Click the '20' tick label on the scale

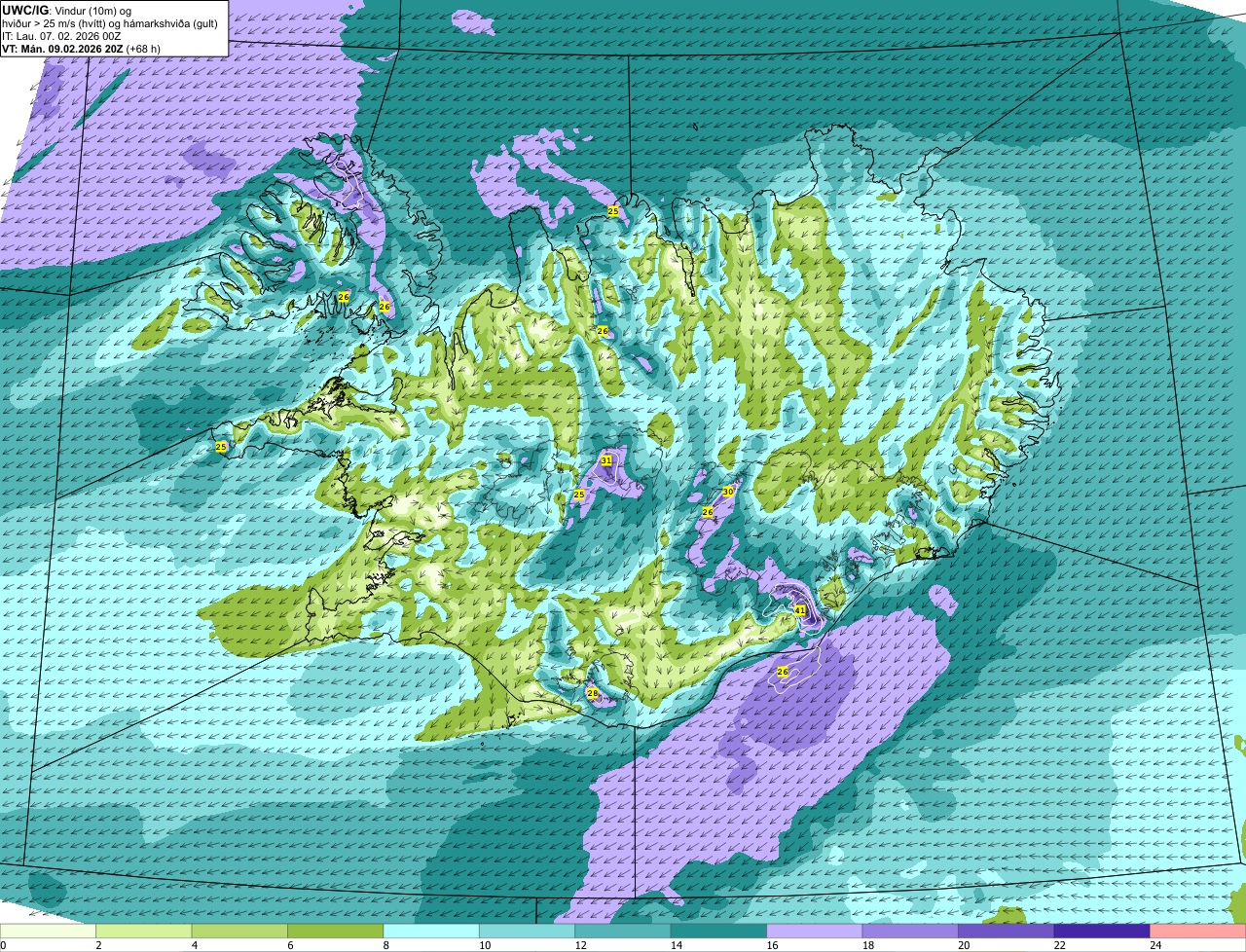pos(965,944)
